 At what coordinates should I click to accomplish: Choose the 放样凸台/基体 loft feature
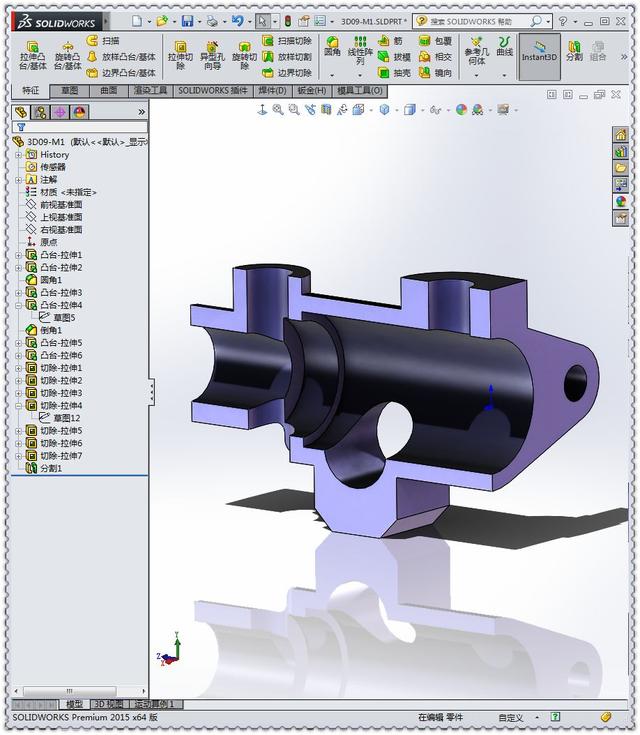coord(121,57)
